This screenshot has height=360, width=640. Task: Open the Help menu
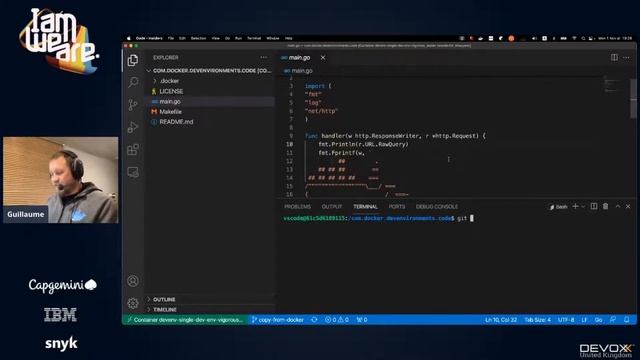pos(289,38)
